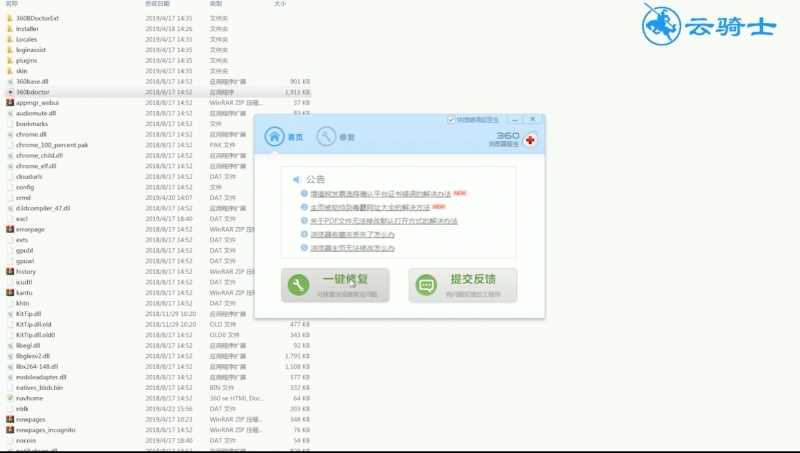This screenshot has width=800, height=453.
Task: Click the 360base.dll file icon
Action: [x=10, y=82]
